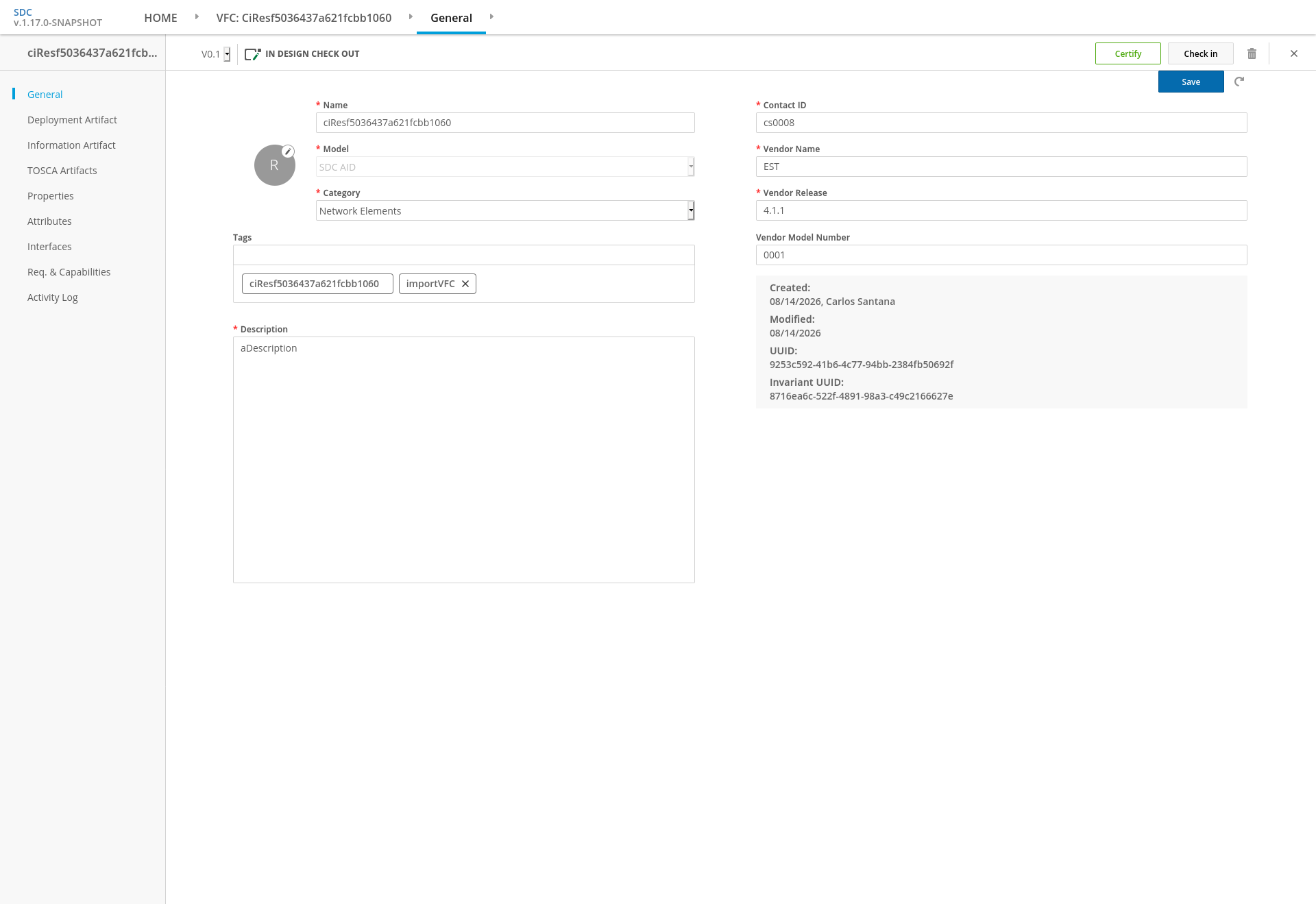The image size is (1316, 904).
Task: Click the In Design Check Out status icon
Action: [x=253, y=54]
